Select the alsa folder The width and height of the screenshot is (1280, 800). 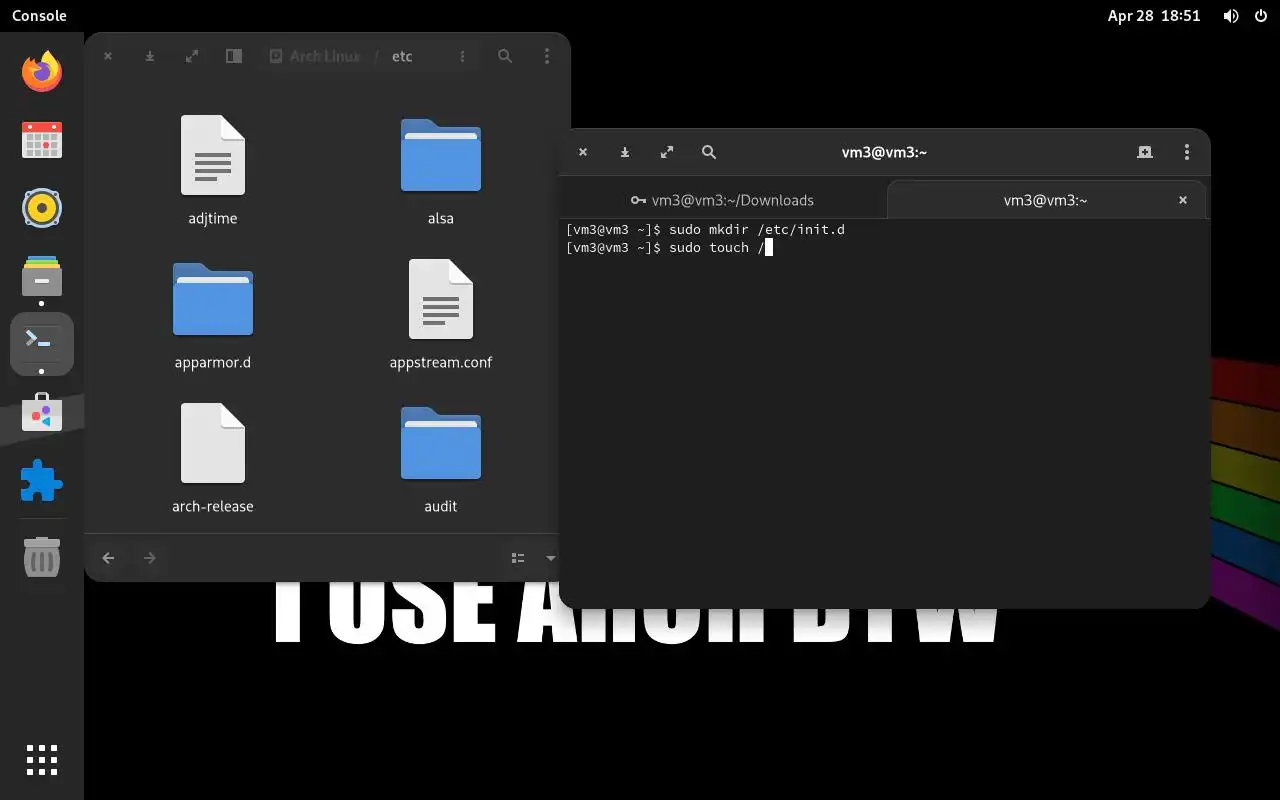441,170
